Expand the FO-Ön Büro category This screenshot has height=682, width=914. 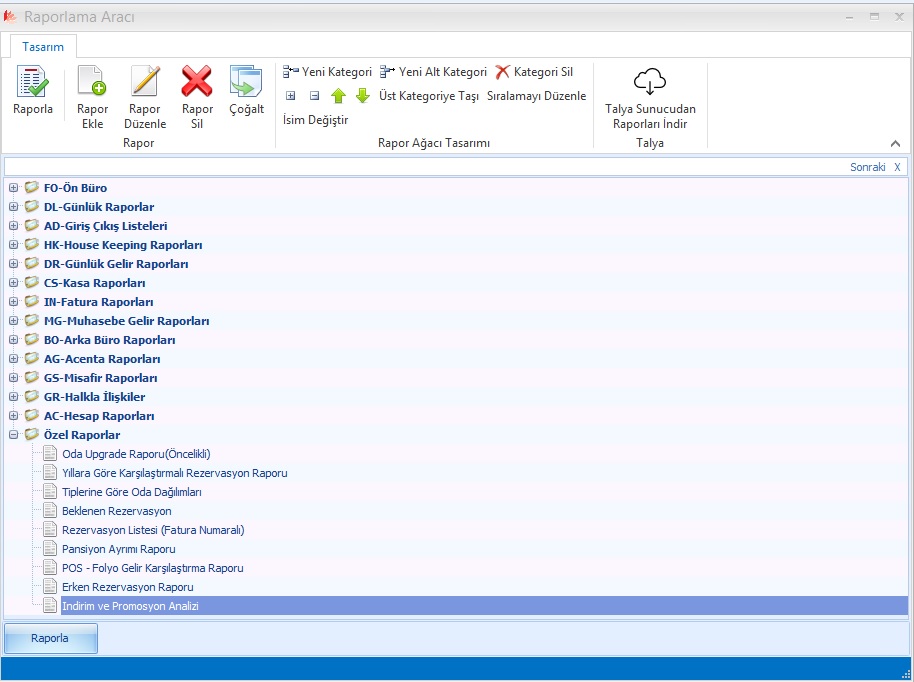13,188
